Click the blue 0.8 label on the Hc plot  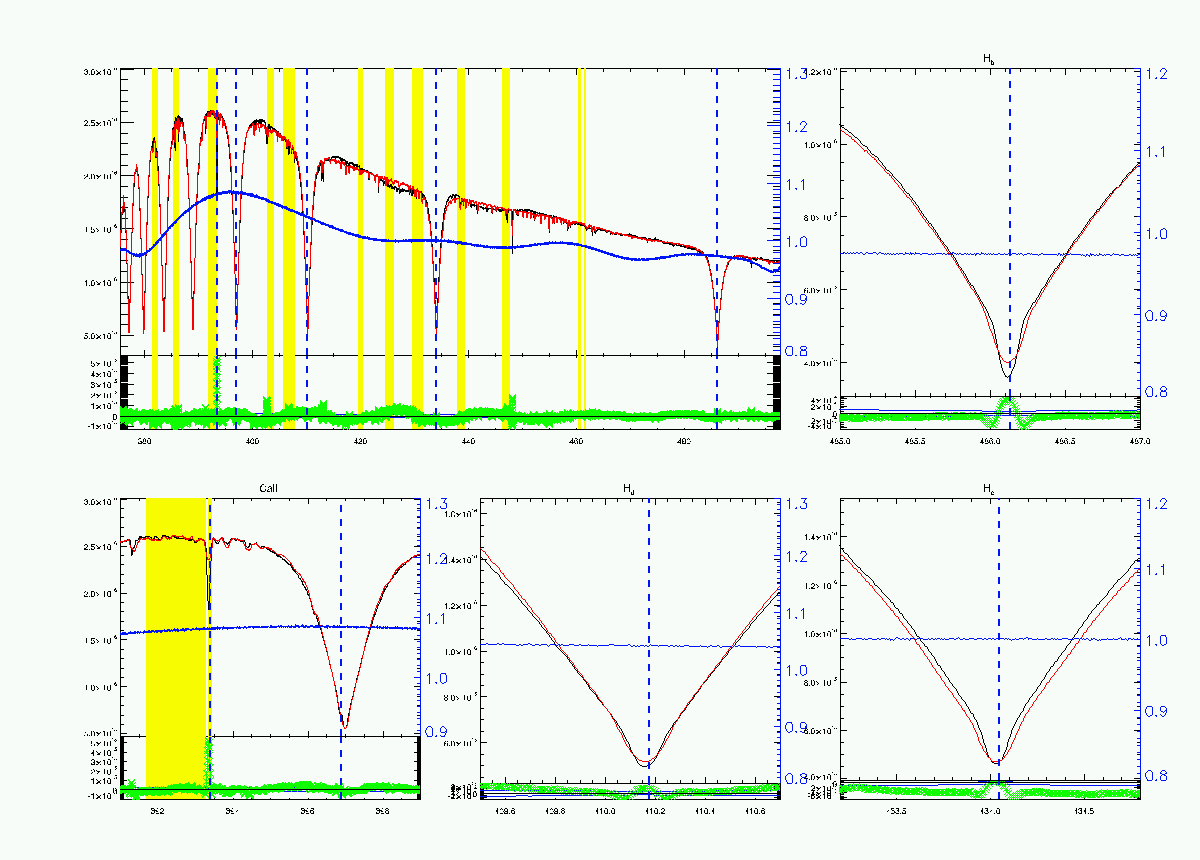point(1156,775)
